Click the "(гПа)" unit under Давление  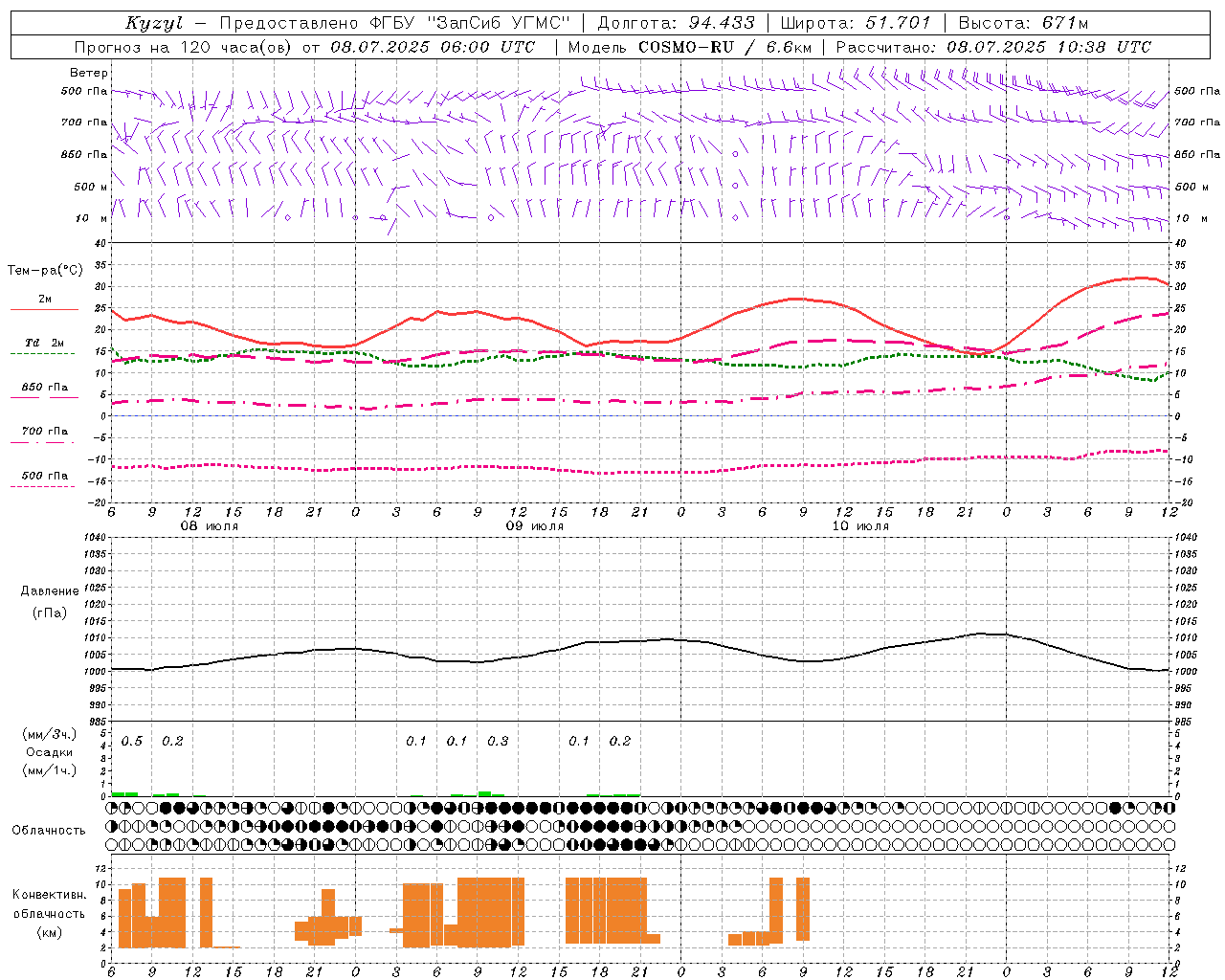coord(50,612)
